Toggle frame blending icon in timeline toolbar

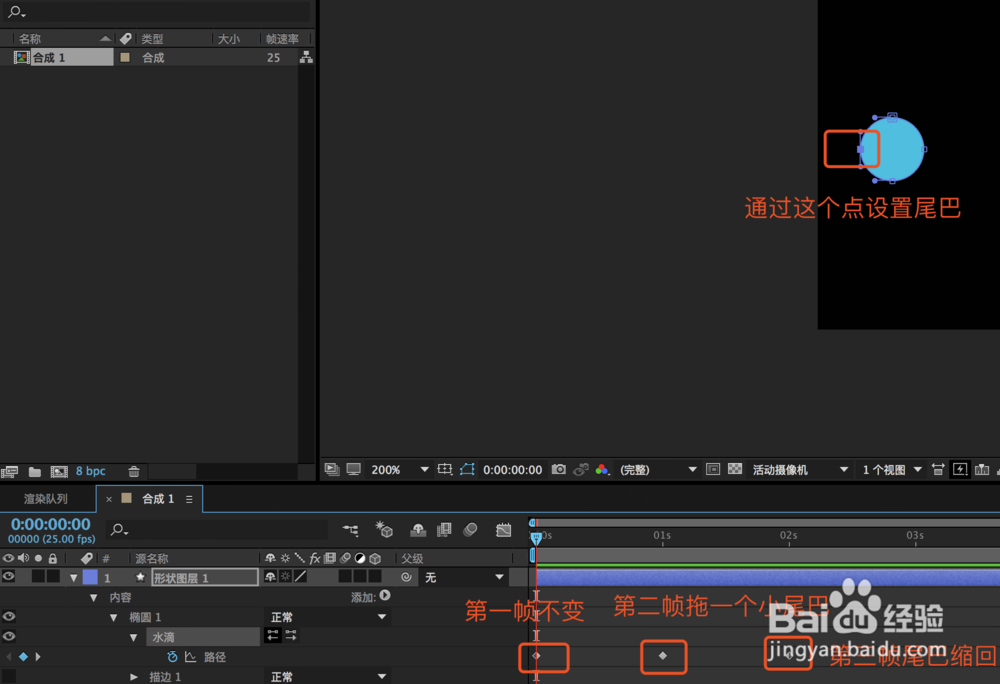(445, 530)
